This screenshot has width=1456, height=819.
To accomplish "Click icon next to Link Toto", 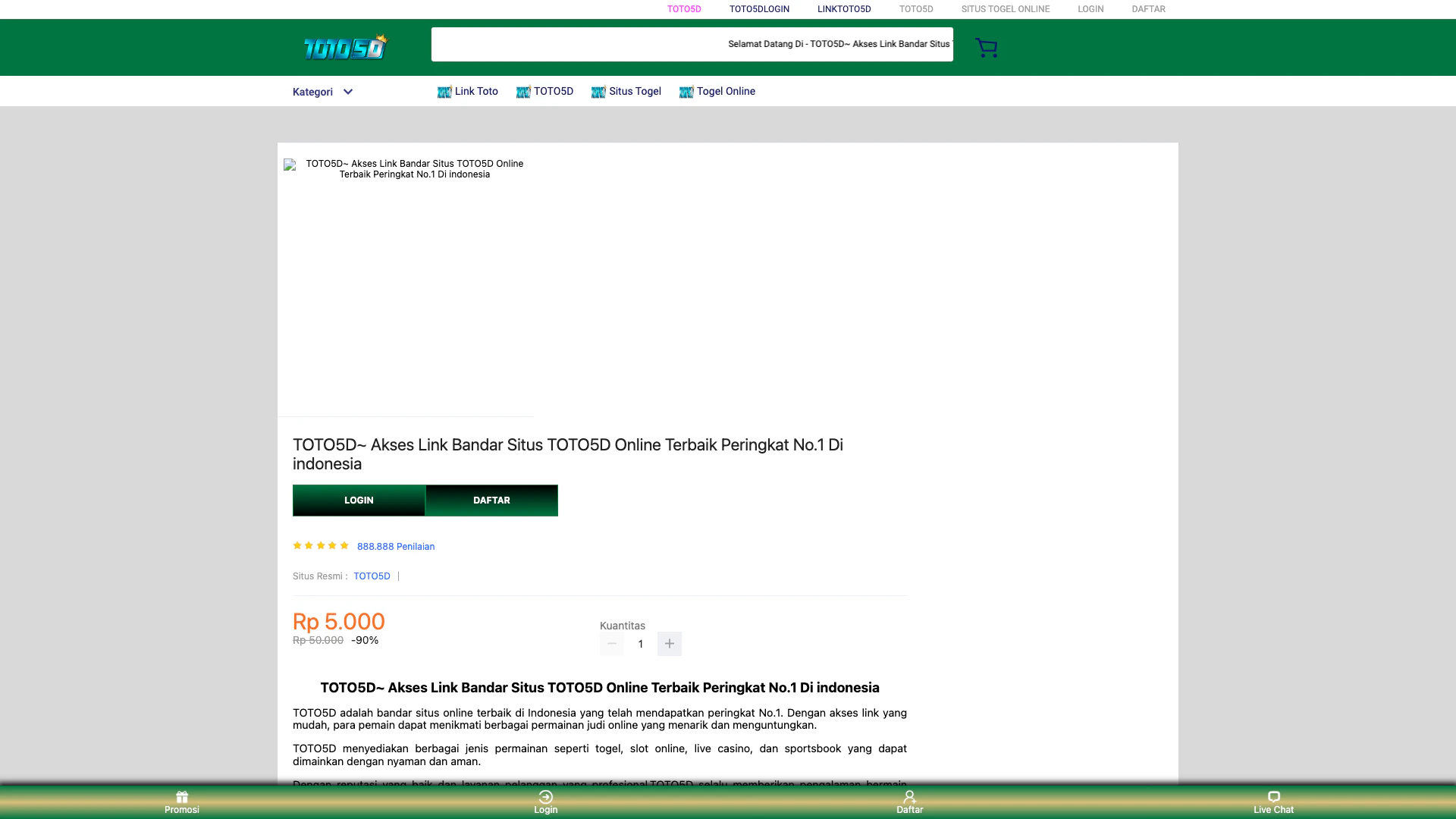I will 444,93.
